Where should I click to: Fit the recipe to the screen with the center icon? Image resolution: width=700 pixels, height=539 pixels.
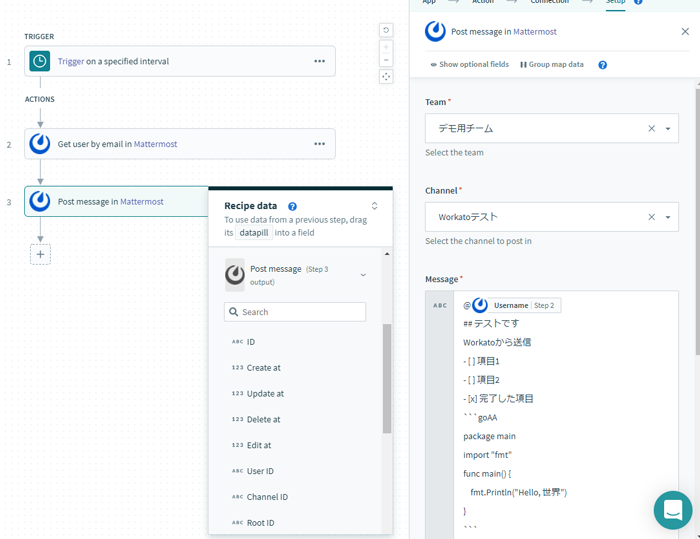tap(386, 77)
